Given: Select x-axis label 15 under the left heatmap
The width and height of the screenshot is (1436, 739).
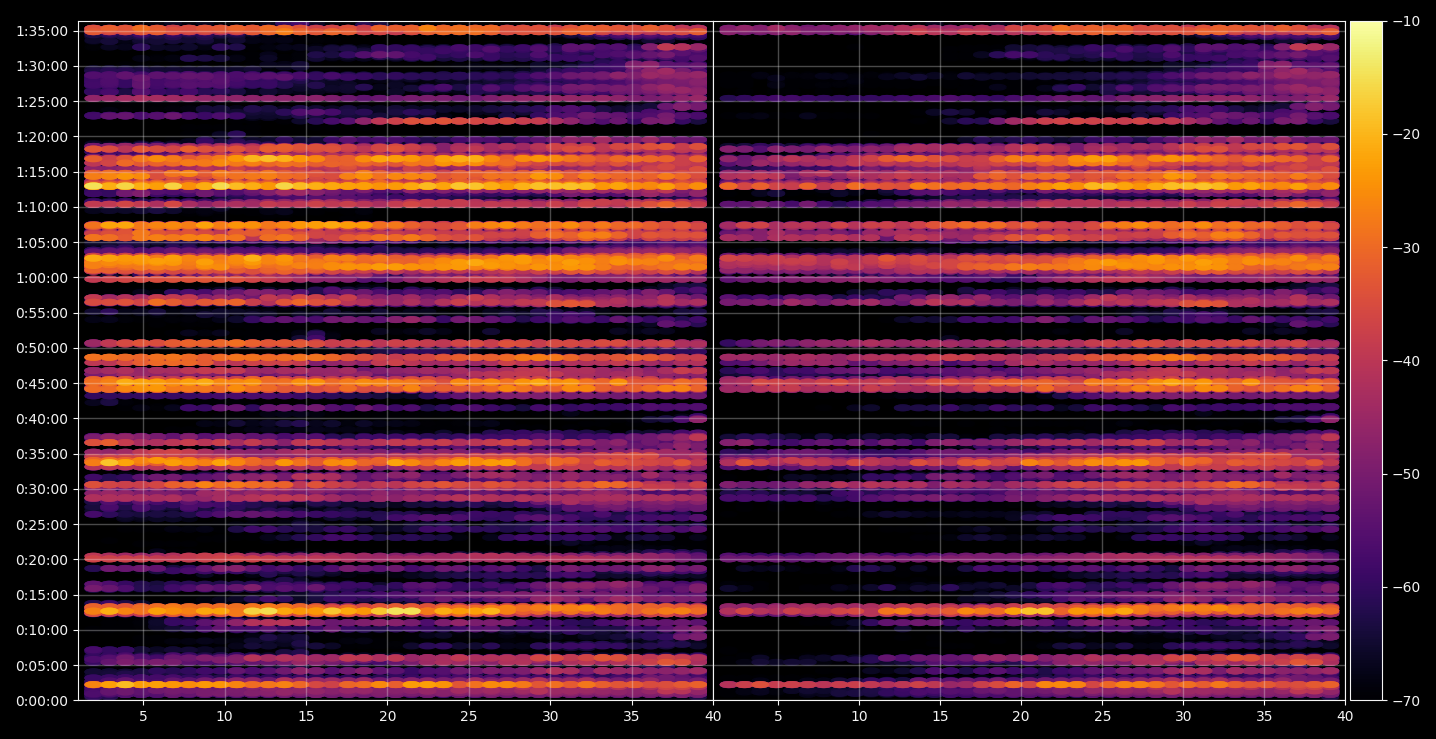Looking at the screenshot, I should pos(306,717).
